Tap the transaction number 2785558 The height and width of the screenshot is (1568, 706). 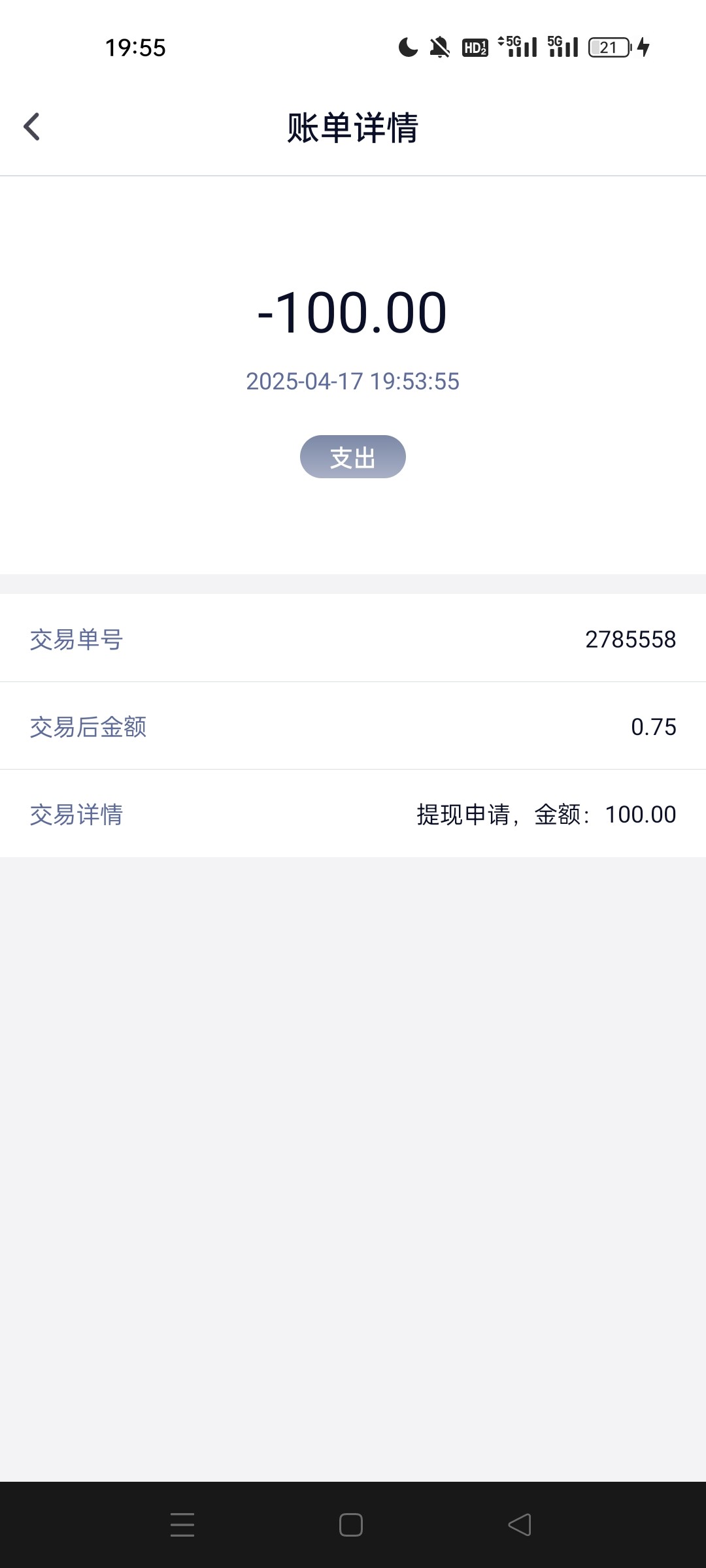click(630, 639)
